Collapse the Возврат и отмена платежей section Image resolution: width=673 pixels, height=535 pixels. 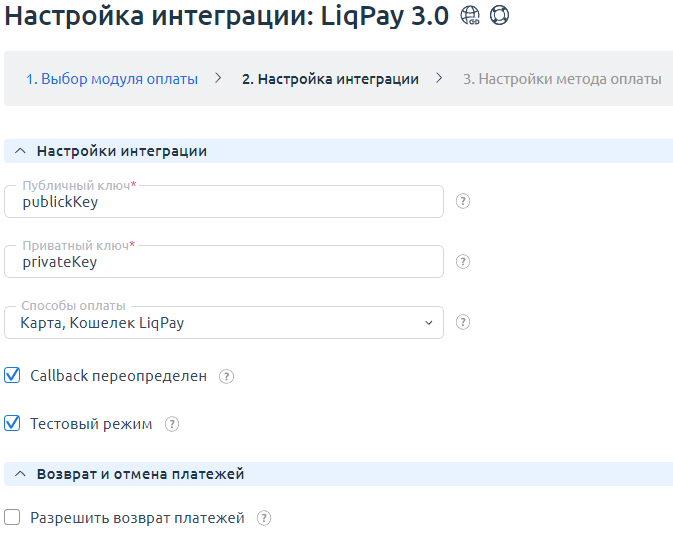pyautogui.click(x=20, y=474)
